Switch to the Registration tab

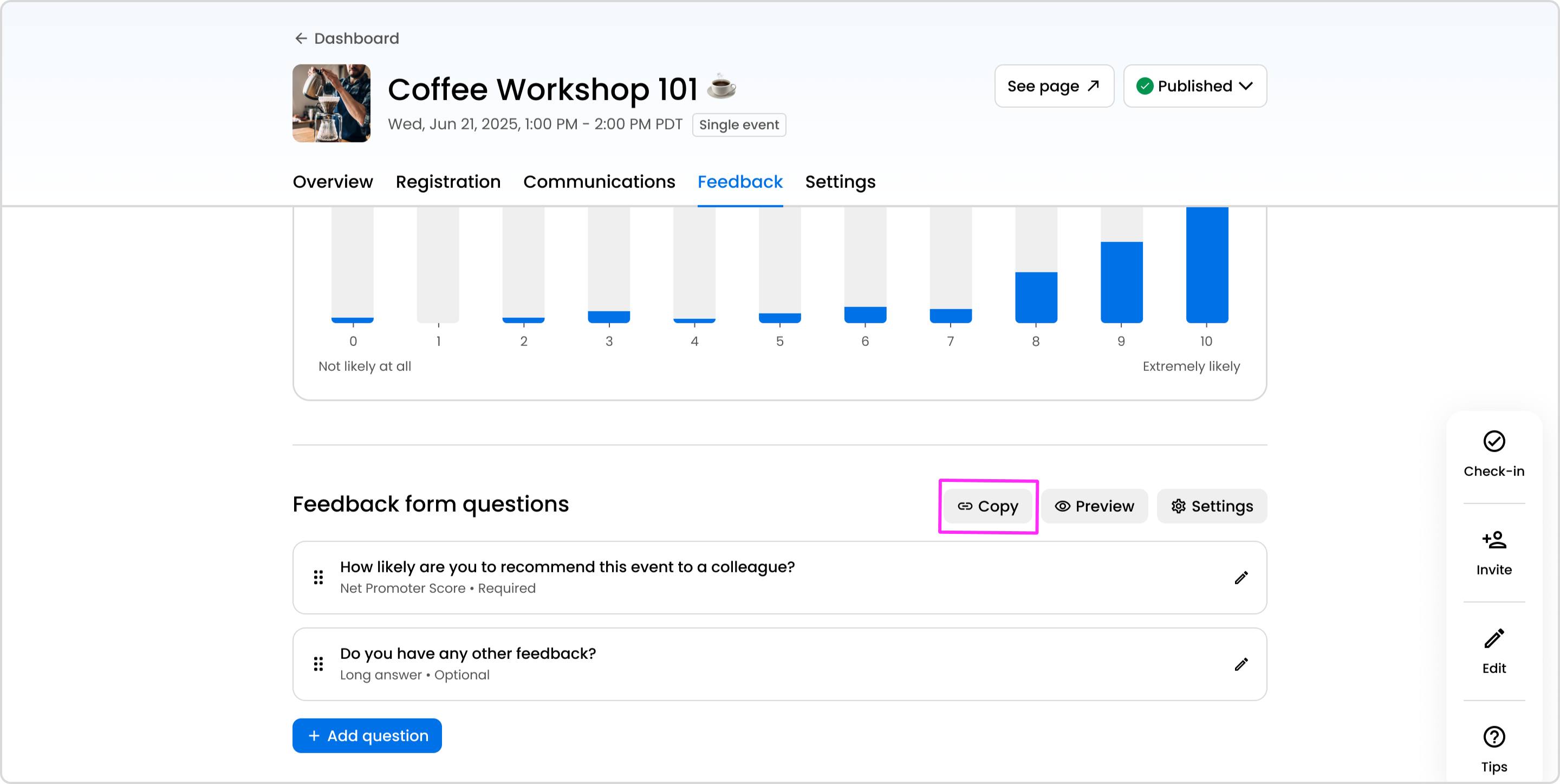[447, 181]
